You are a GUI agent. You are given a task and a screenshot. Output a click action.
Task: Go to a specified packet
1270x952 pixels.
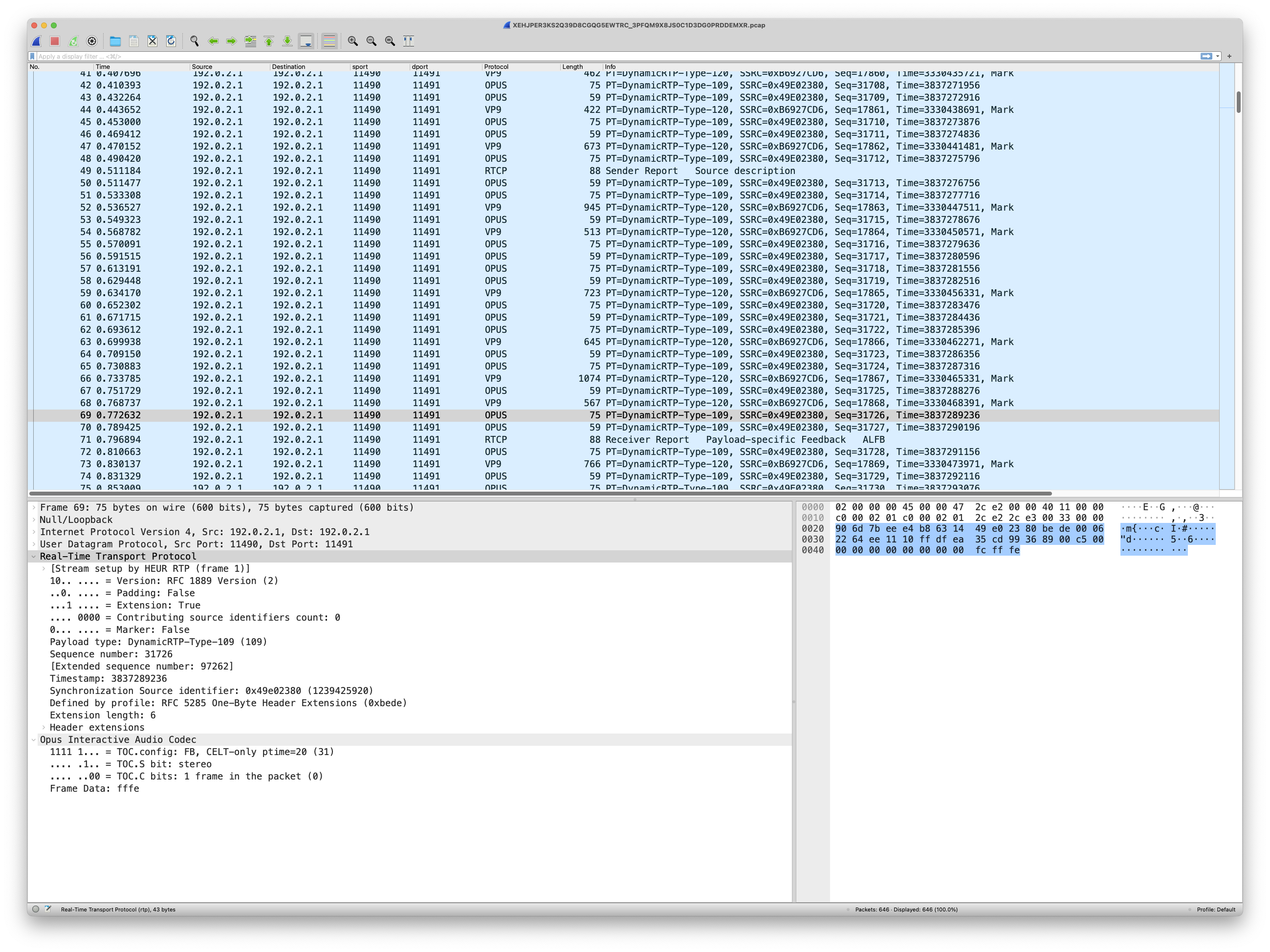point(250,41)
